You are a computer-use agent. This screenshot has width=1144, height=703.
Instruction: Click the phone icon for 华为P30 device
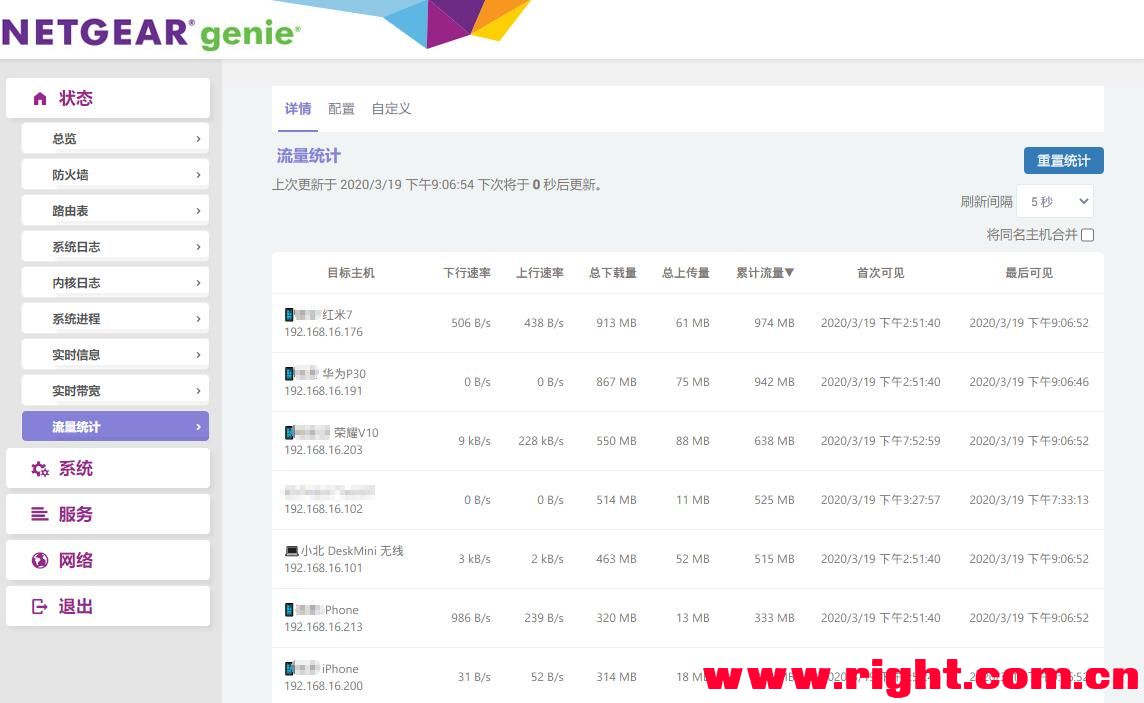point(290,374)
